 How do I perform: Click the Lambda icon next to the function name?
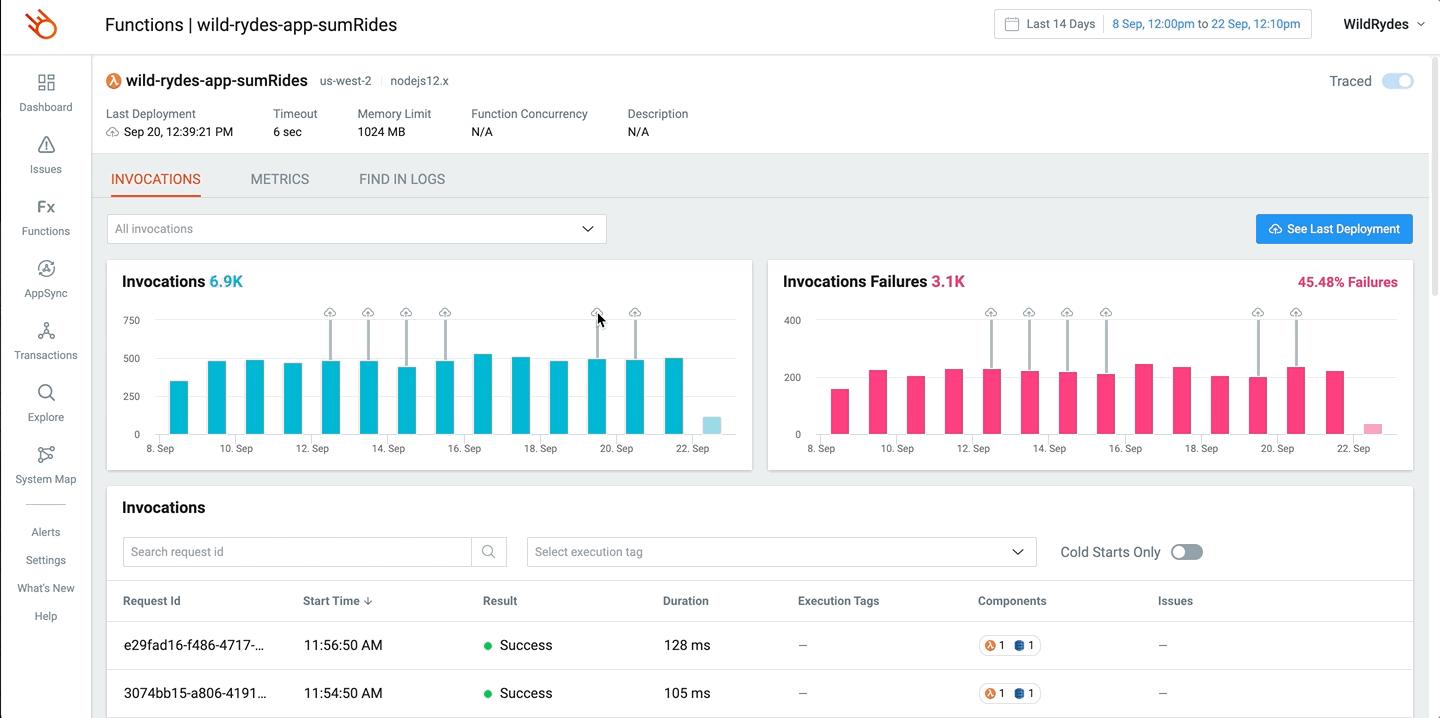pos(114,81)
